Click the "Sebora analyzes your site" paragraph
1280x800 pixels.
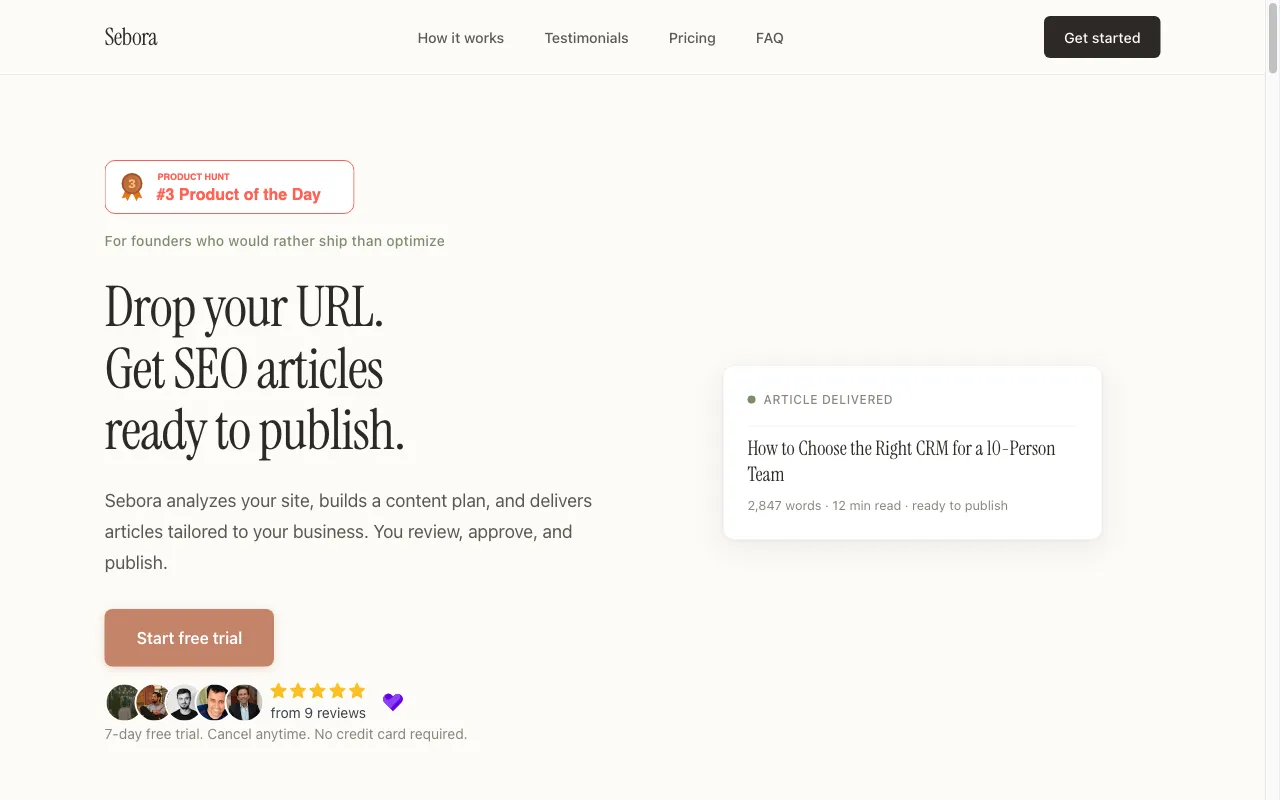click(x=348, y=532)
